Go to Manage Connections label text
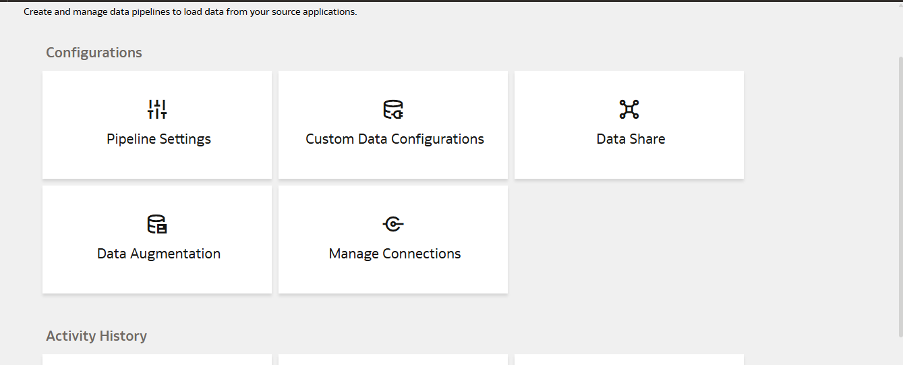 [x=395, y=254]
